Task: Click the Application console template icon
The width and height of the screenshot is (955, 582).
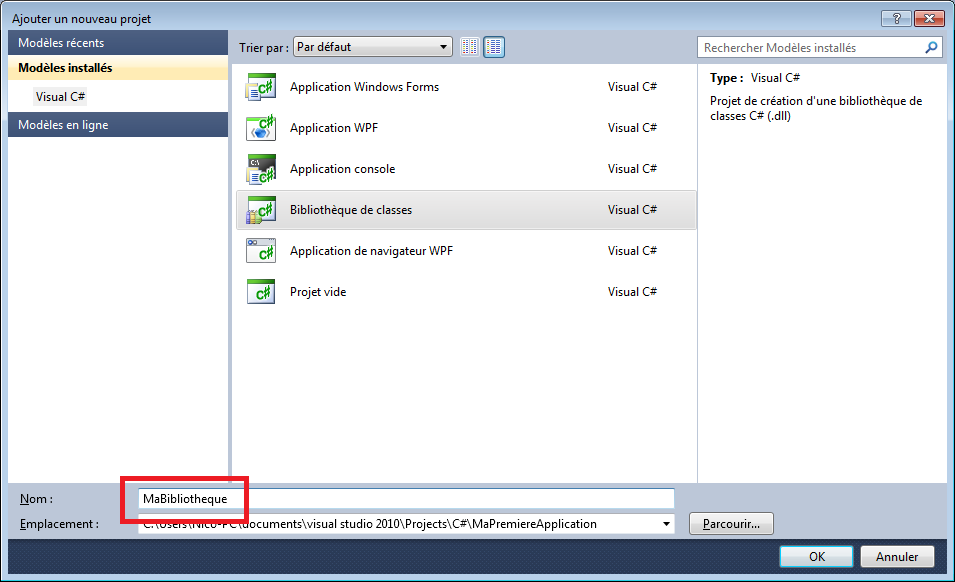Action: [260, 169]
